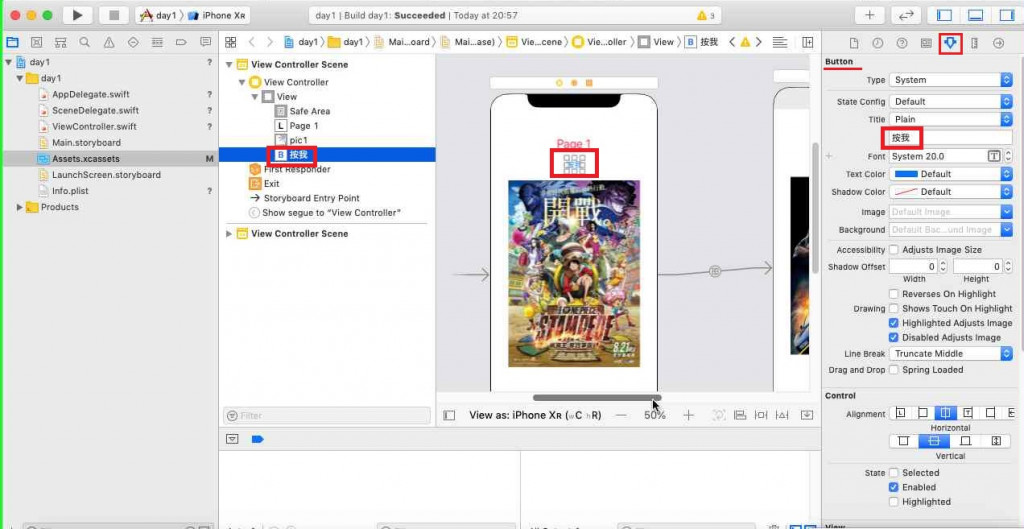This screenshot has width=1024, height=529.
Task: Enable Reverses On Highlight
Action: [893, 294]
